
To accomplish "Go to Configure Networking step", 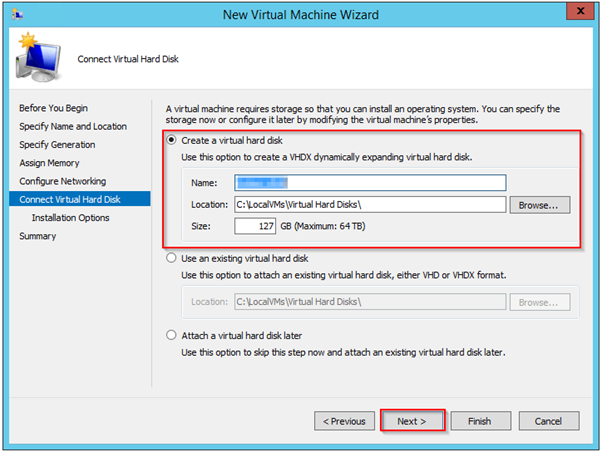I will tap(62, 181).
